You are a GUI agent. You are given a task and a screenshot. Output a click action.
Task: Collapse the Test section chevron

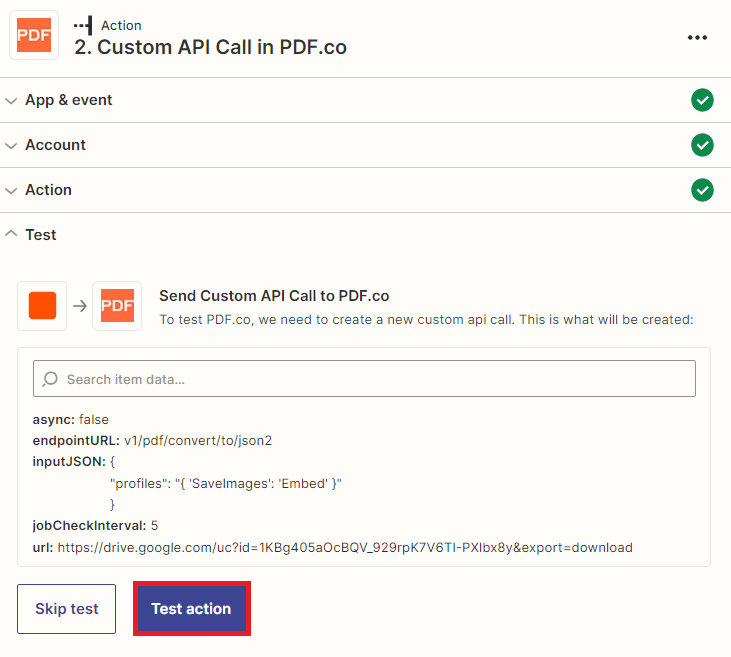pyautogui.click(x=11, y=235)
